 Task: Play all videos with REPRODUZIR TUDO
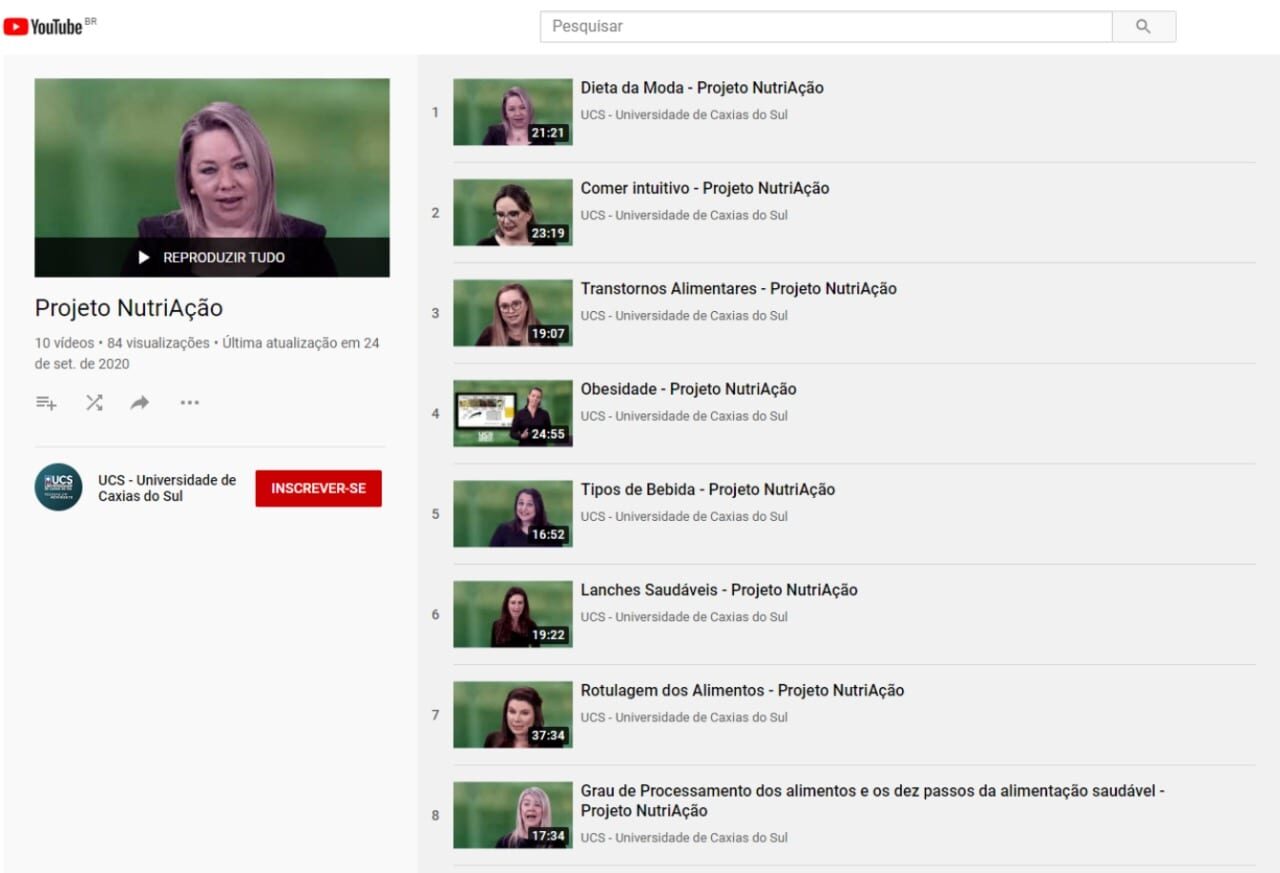coord(212,257)
